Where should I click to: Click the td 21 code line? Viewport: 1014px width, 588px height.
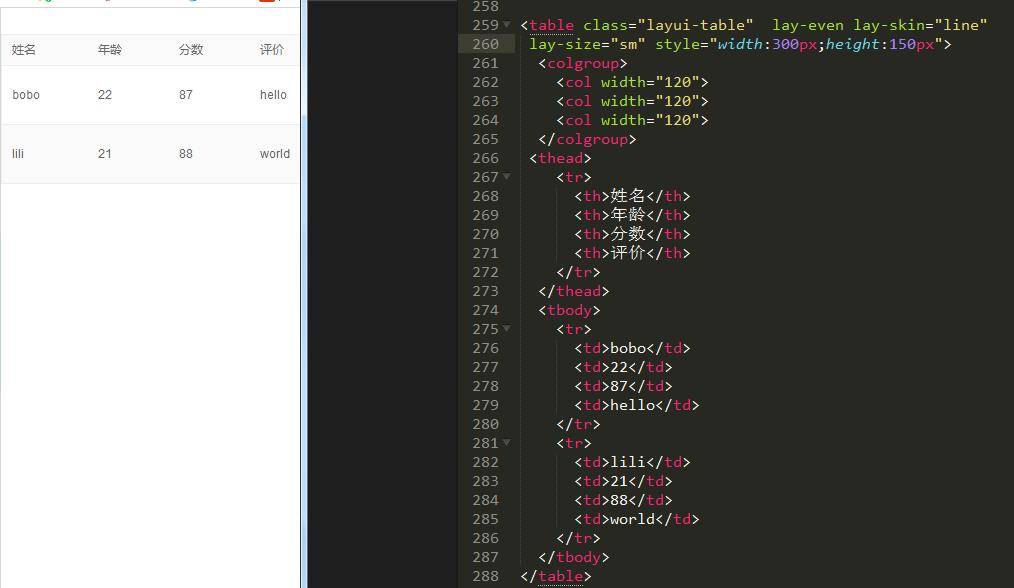pos(623,481)
